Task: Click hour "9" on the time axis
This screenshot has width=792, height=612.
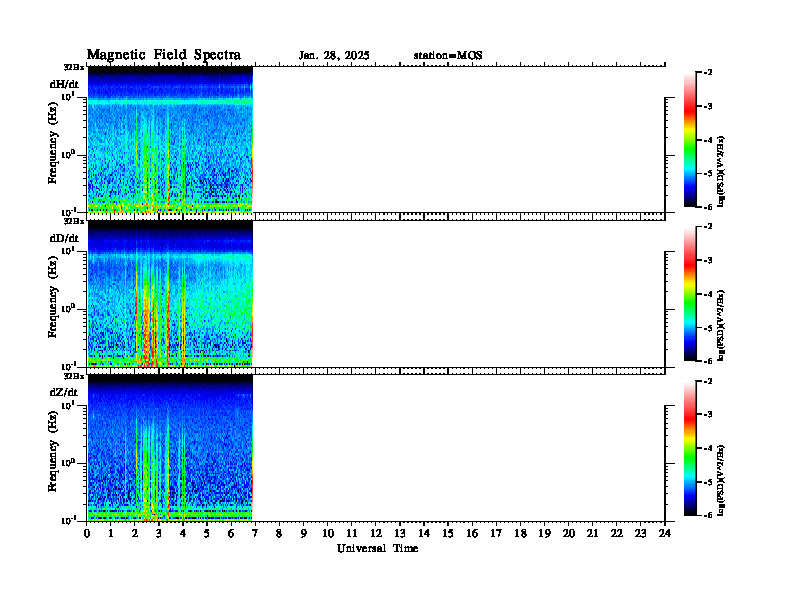Action: (x=304, y=534)
